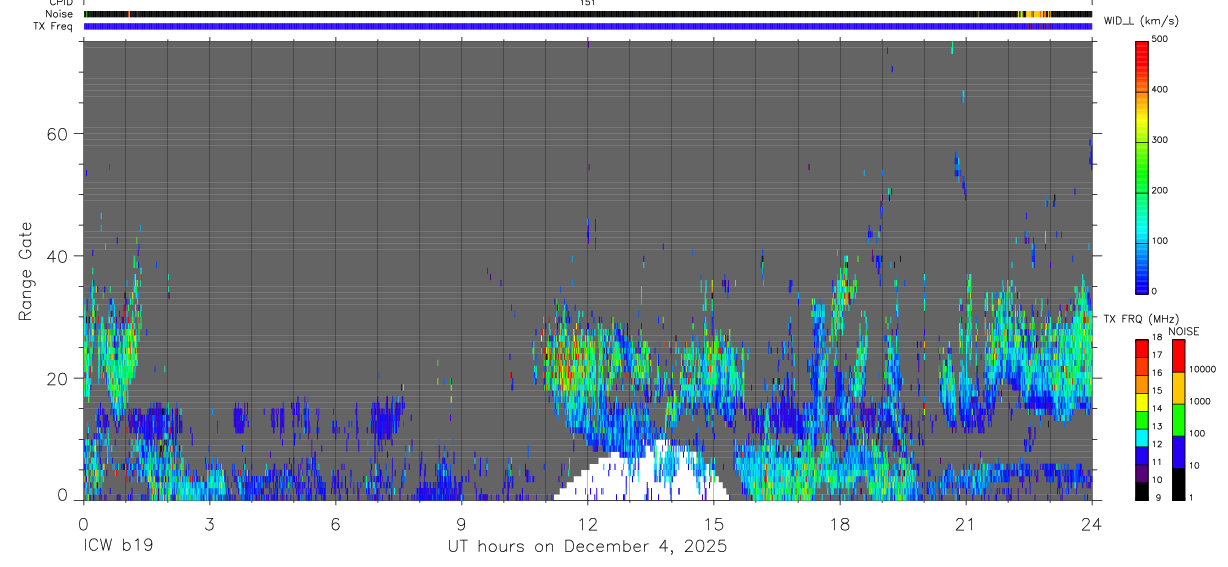Click the 3 tick on UT hours axis

209,523
